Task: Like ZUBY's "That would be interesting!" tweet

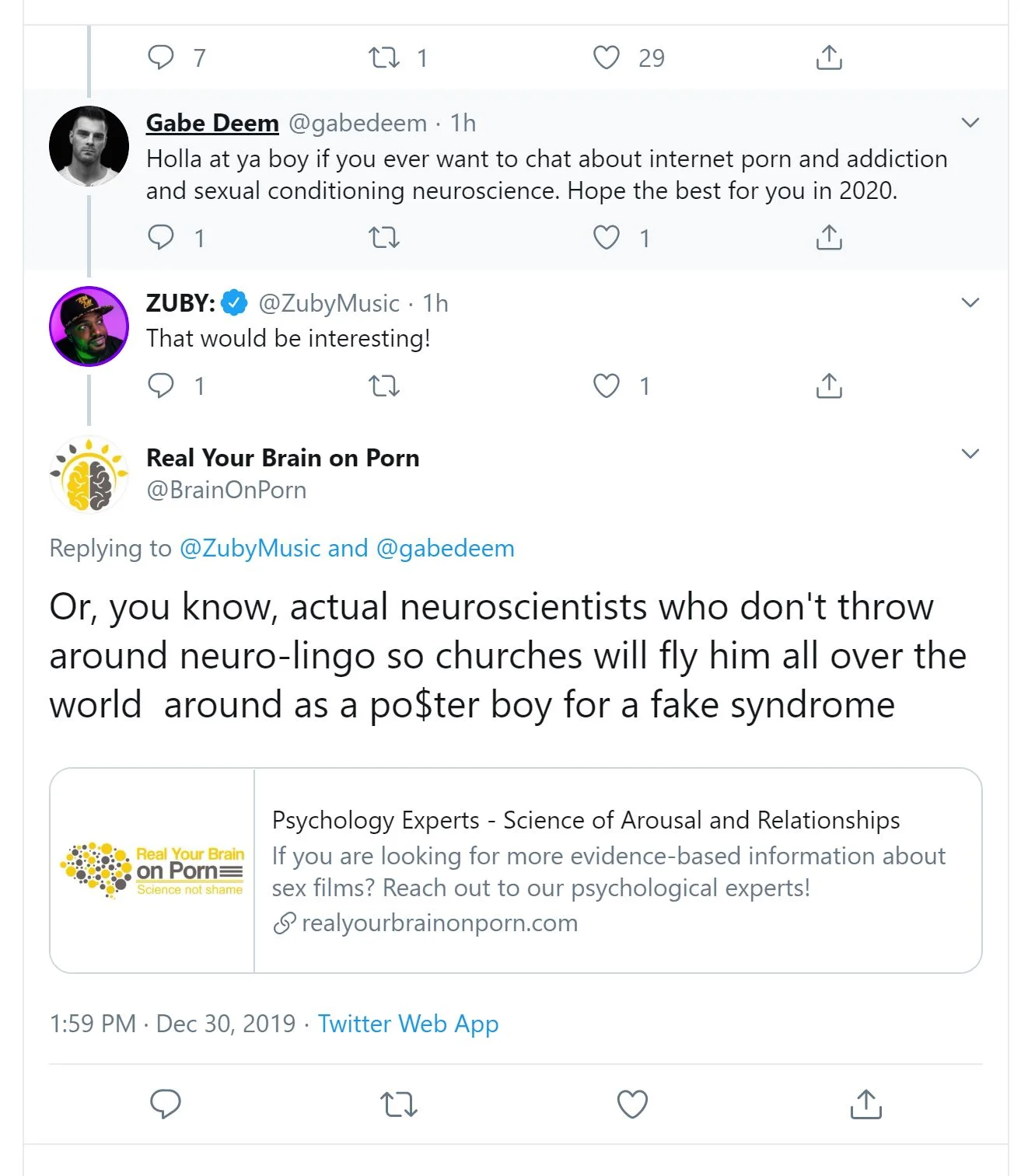Action: [x=607, y=386]
